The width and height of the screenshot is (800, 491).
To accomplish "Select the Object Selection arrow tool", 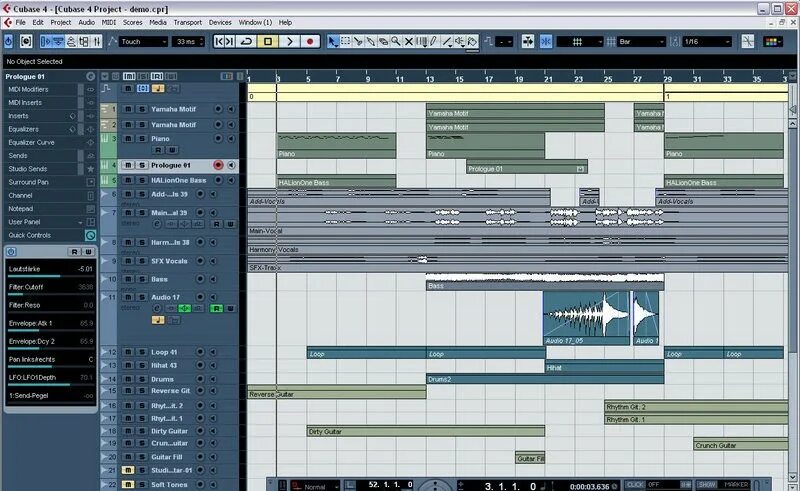I will tap(333, 41).
